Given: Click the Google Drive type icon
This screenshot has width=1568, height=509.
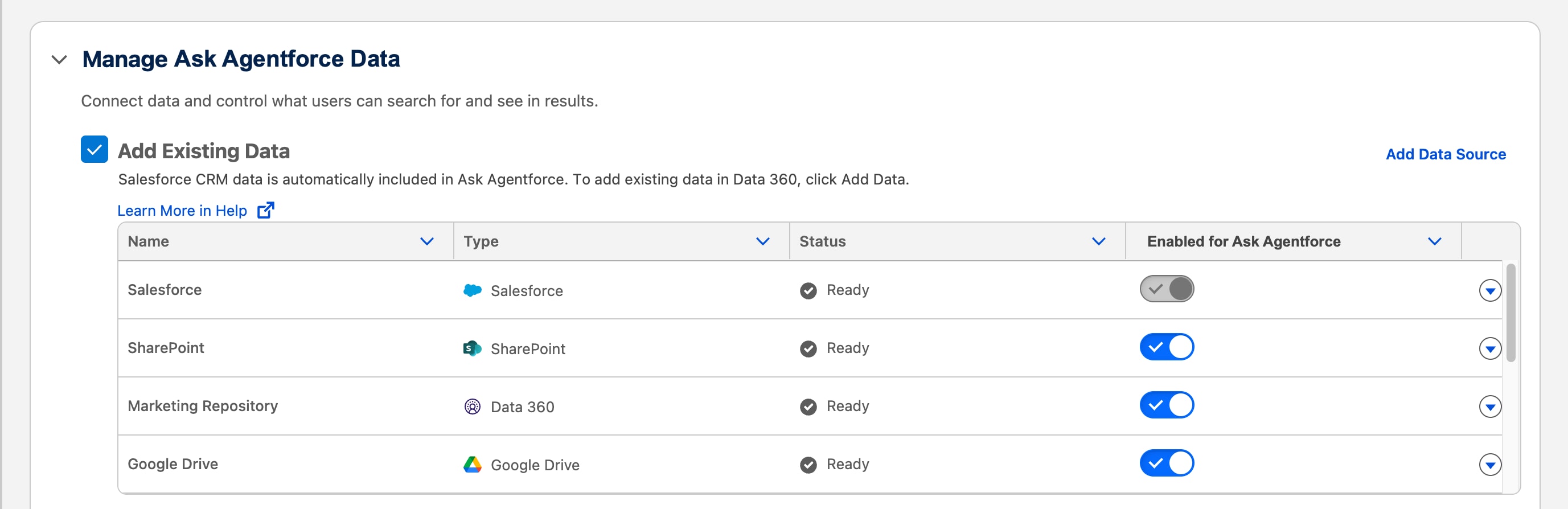Looking at the screenshot, I should pyautogui.click(x=473, y=465).
